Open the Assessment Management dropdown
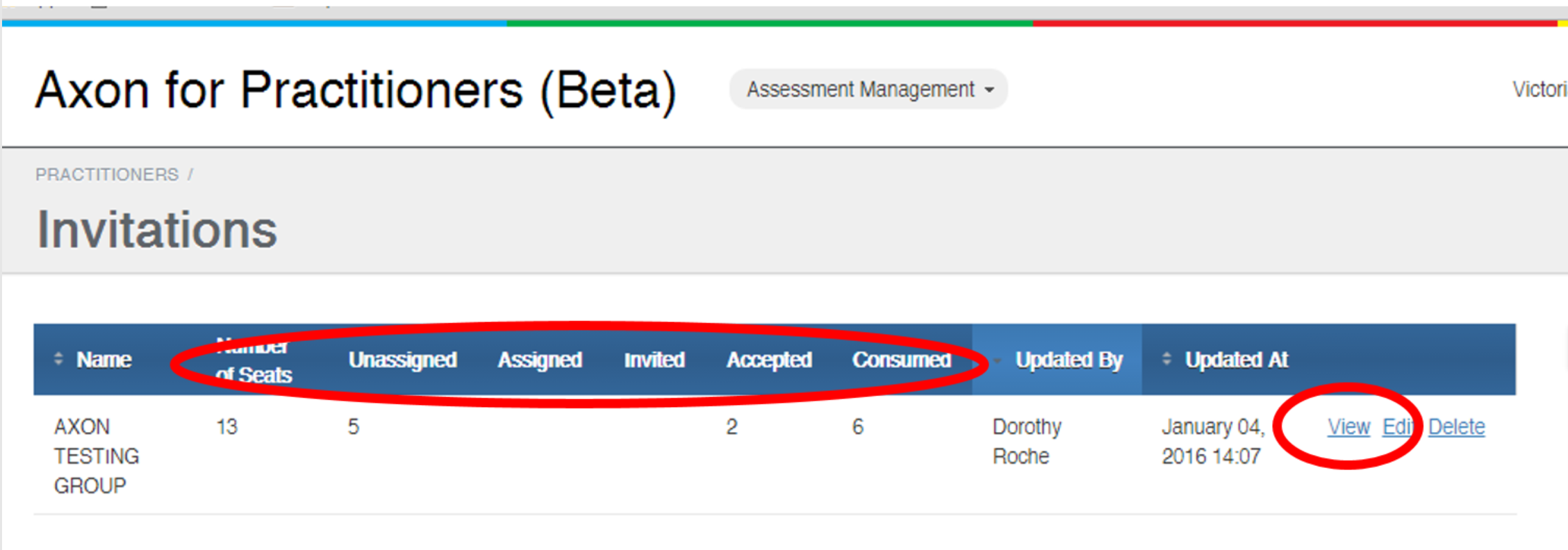Image resolution: width=1568 pixels, height=550 pixels. (x=868, y=90)
